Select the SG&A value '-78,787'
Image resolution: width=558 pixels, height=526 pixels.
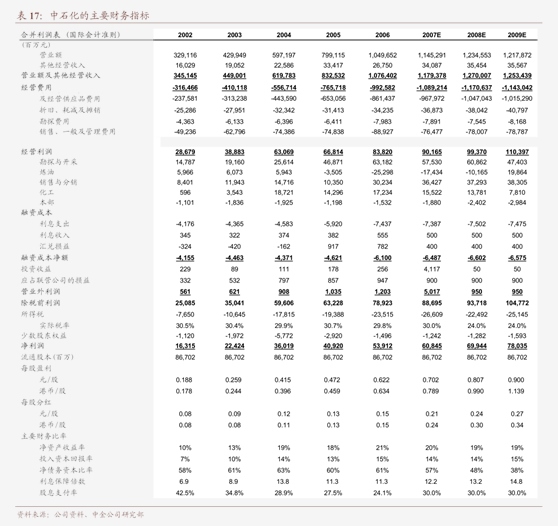(x=517, y=132)
